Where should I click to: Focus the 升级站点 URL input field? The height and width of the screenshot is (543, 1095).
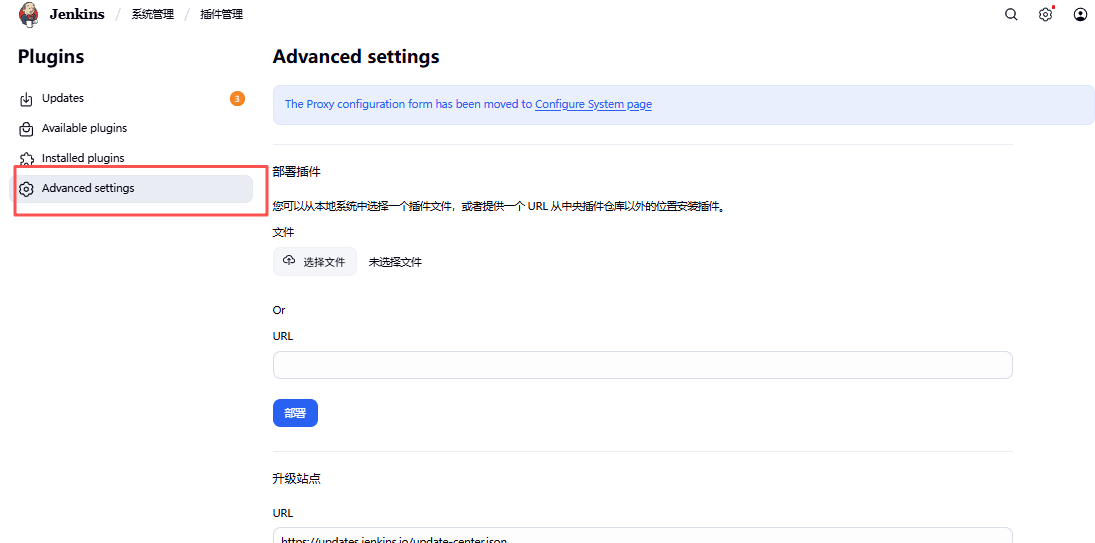tap(642, 535)
